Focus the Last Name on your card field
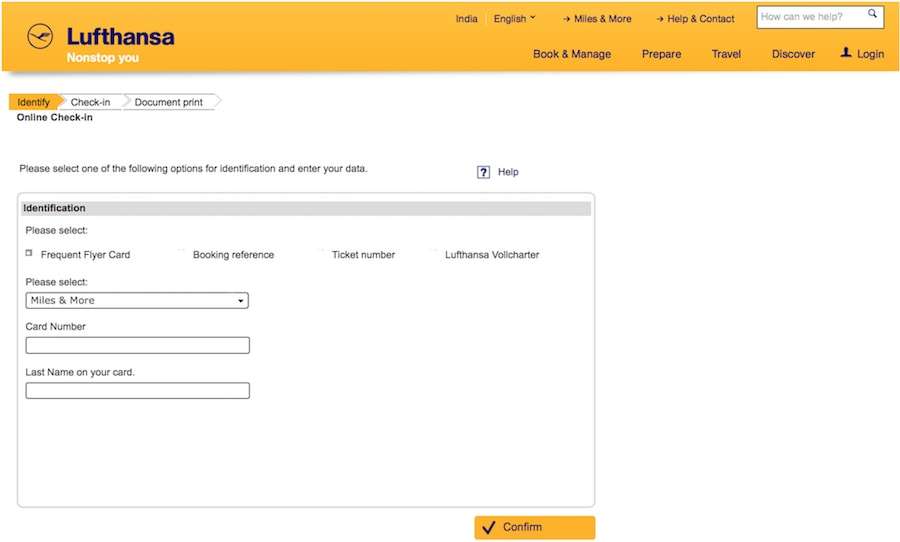The height and width of the screenshot is (542, 900). [138, 390]
